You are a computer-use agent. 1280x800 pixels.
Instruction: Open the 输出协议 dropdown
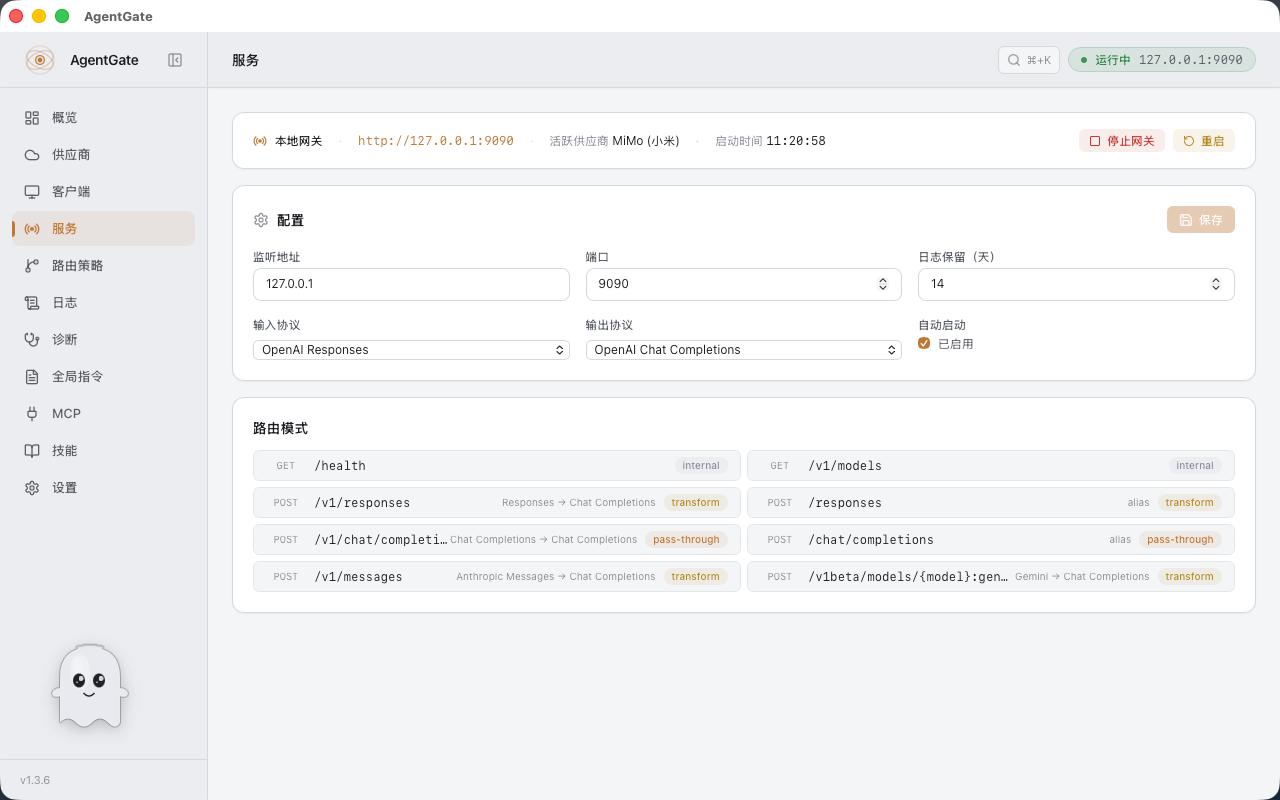pos(744,350)
